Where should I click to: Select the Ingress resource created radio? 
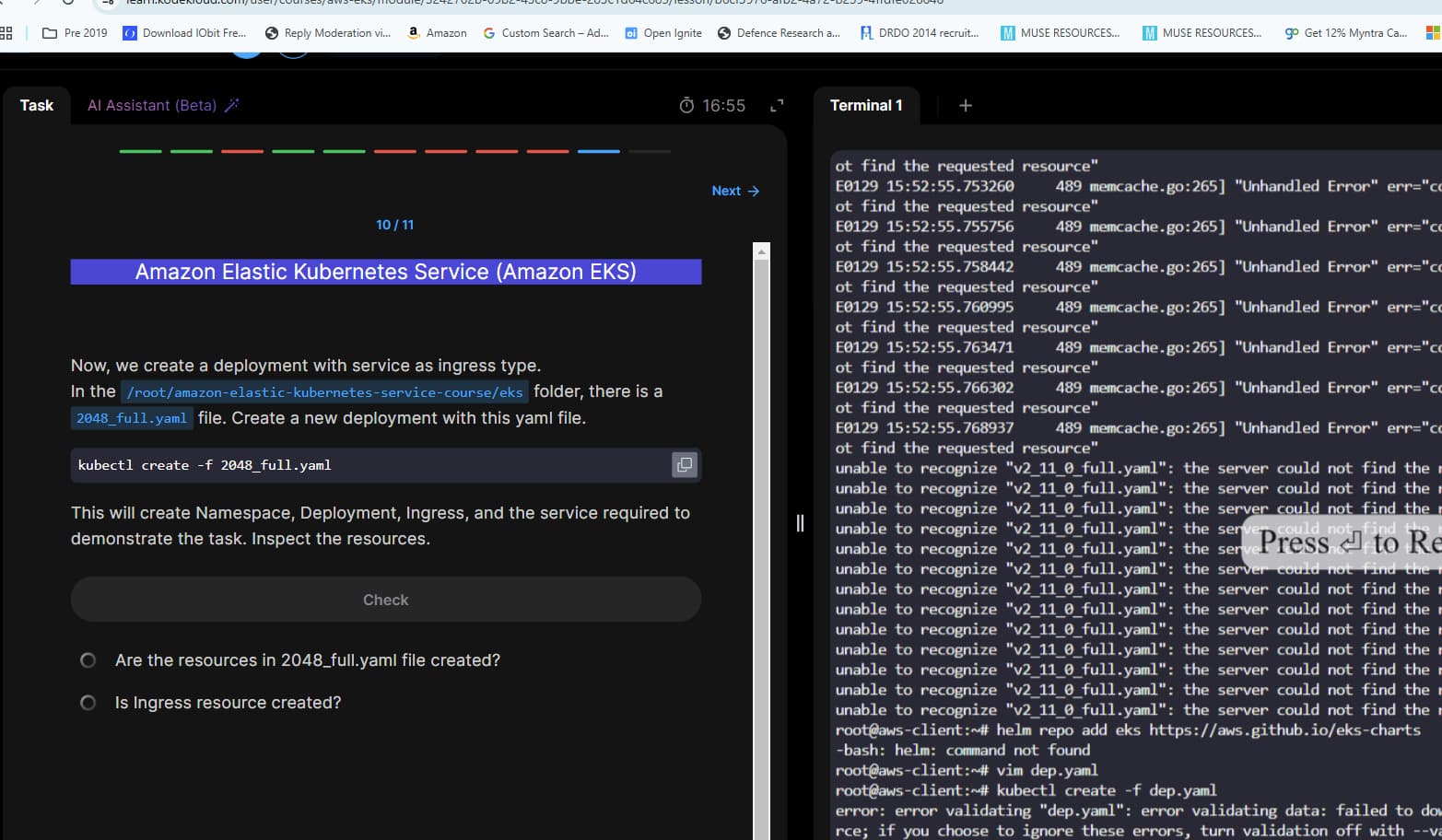tap(88, 703)
